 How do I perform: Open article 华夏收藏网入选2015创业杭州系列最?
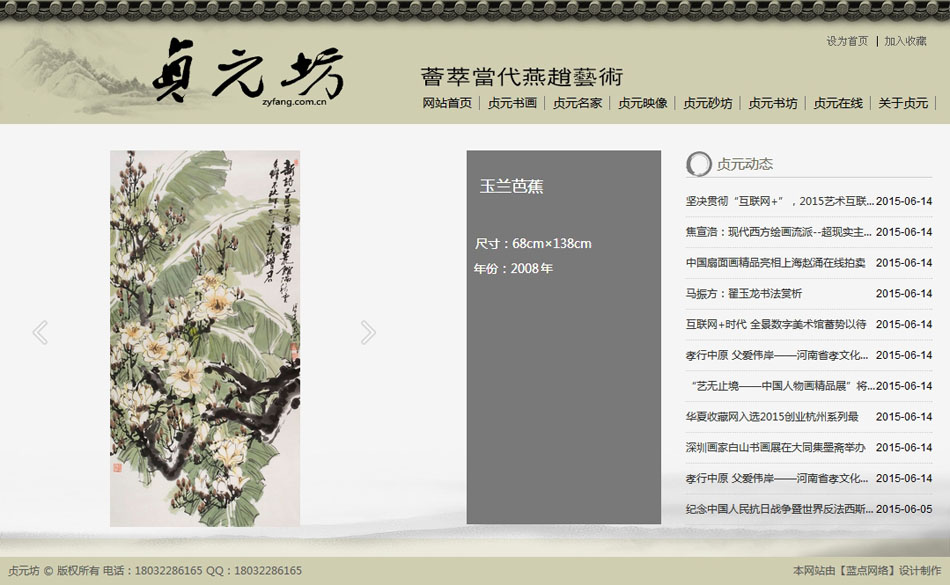point(771,417)
